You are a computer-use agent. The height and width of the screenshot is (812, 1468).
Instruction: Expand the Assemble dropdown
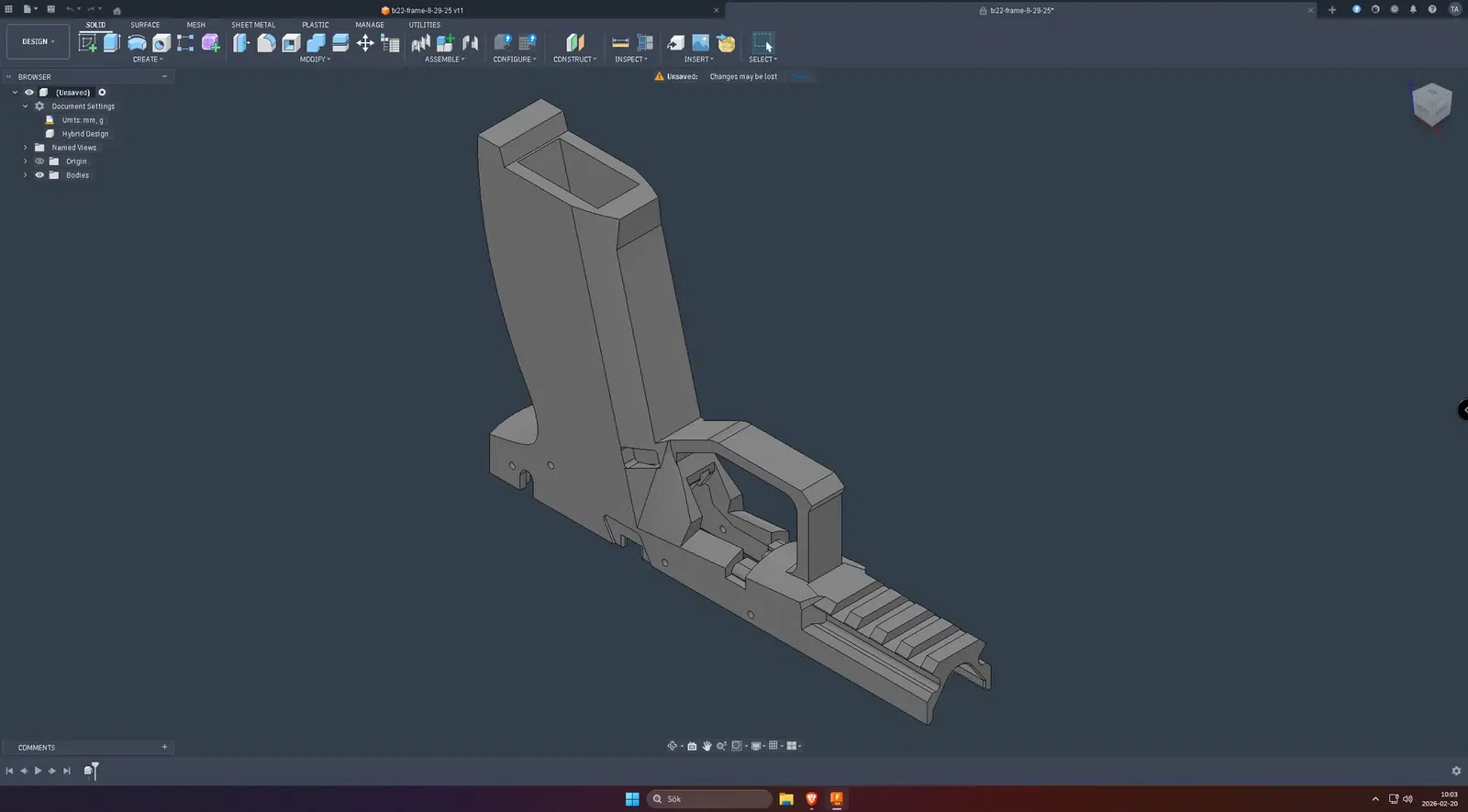pyautogui.click(x=445, y=60)
